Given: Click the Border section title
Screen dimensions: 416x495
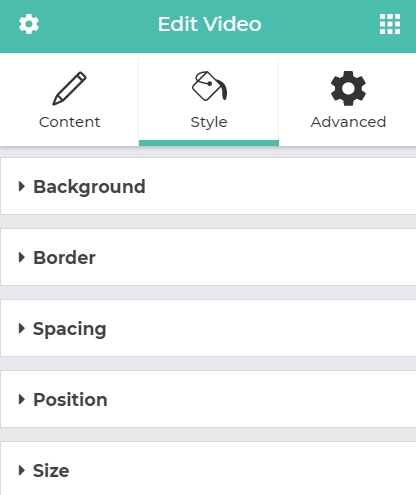Looking at the screenshot, I should (64, 258).
